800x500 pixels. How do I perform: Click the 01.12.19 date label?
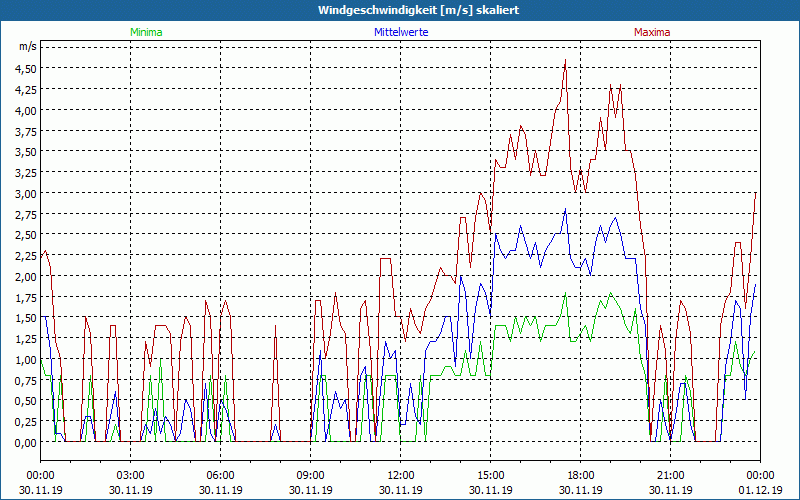coord(760,490)
